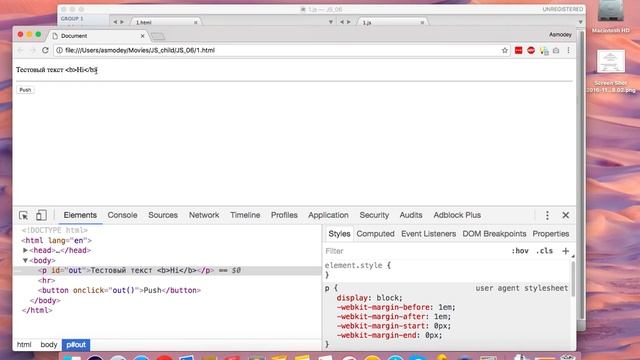Screen dimensions: 640x360
Task: Toggle the device toolbar icon in DevTools
Action: (x=41, y=215)
